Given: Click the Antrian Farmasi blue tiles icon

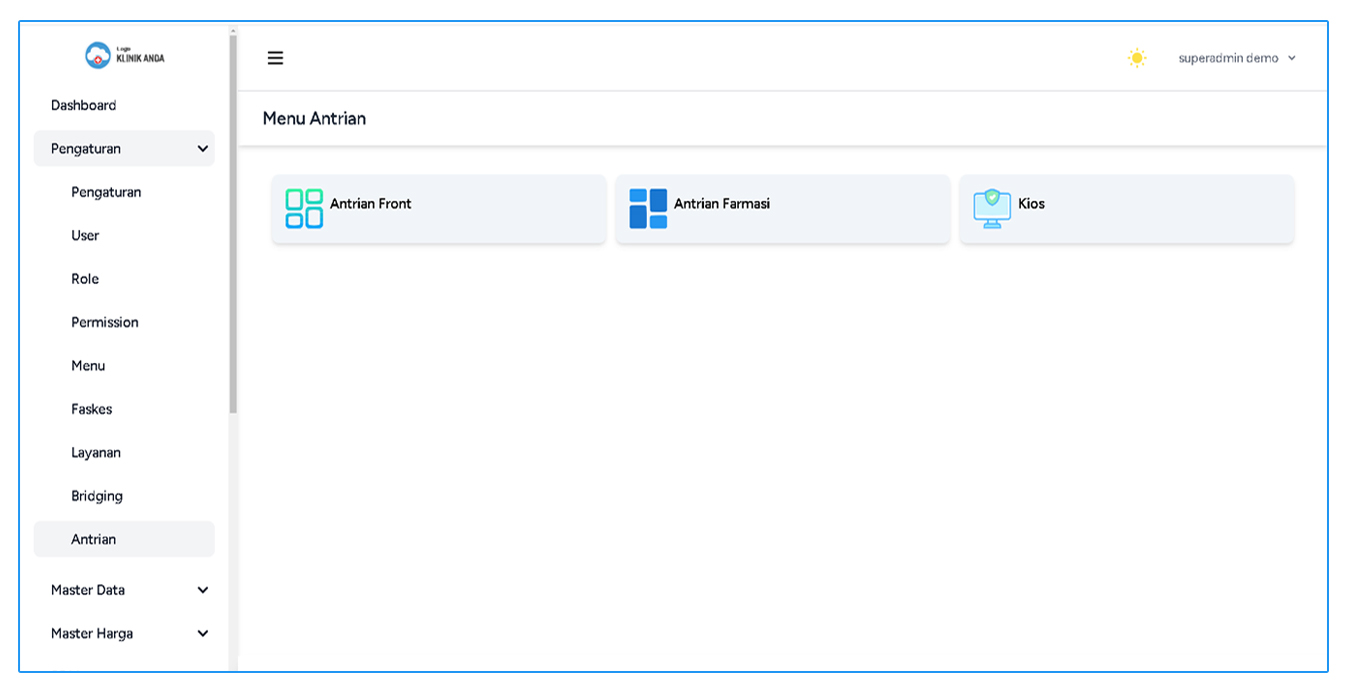Looking at the screenshot, I should tap(648, 208).
